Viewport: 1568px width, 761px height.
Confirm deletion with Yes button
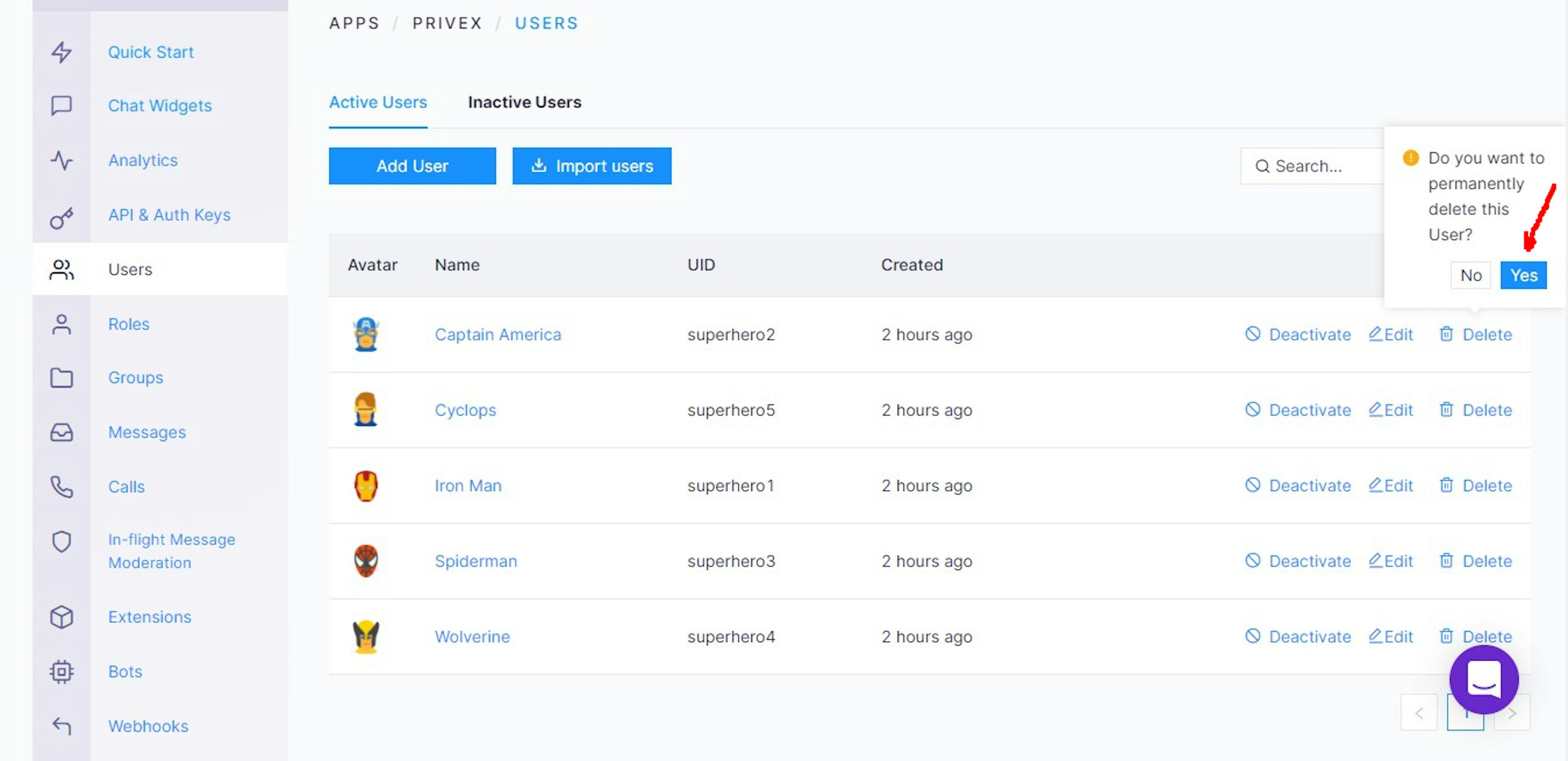[x=1523, y=276]
